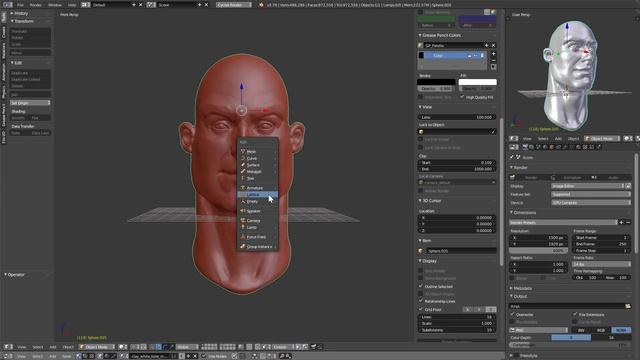Image resolution: width=640 pixels, height=360 pixels.
Task: Open Object Mode dropdown in main viewport header
Action: pyautogui.click(x=97, y=347)
